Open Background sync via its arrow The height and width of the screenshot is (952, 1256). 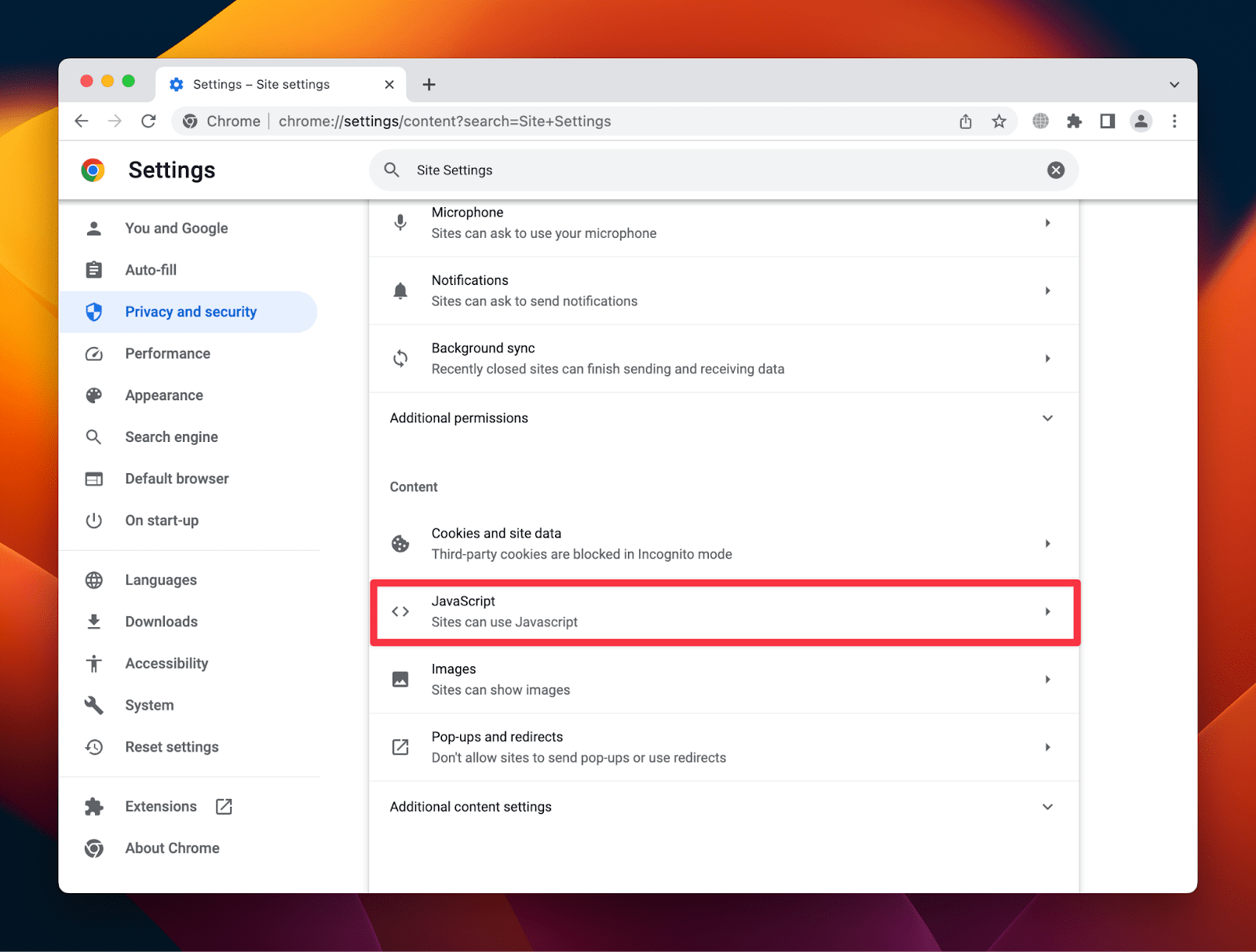pyautogui.click(x=1048, y=359)
